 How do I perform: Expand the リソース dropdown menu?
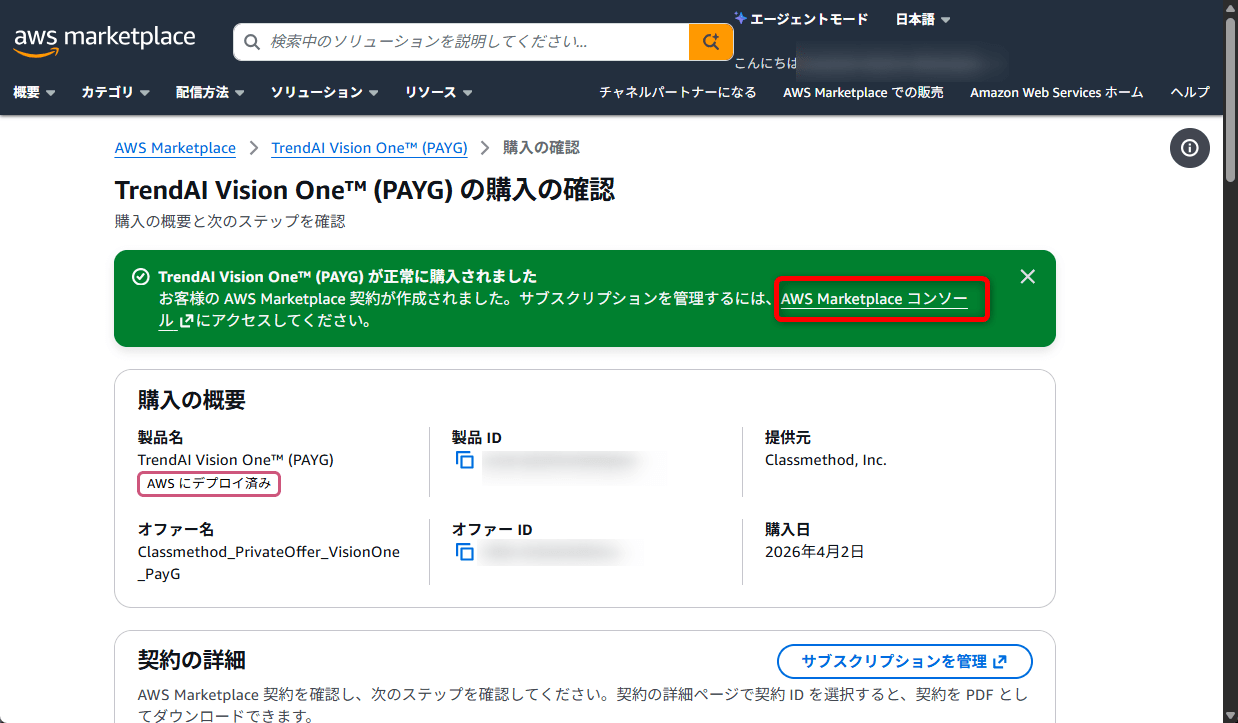pos(439,92)
